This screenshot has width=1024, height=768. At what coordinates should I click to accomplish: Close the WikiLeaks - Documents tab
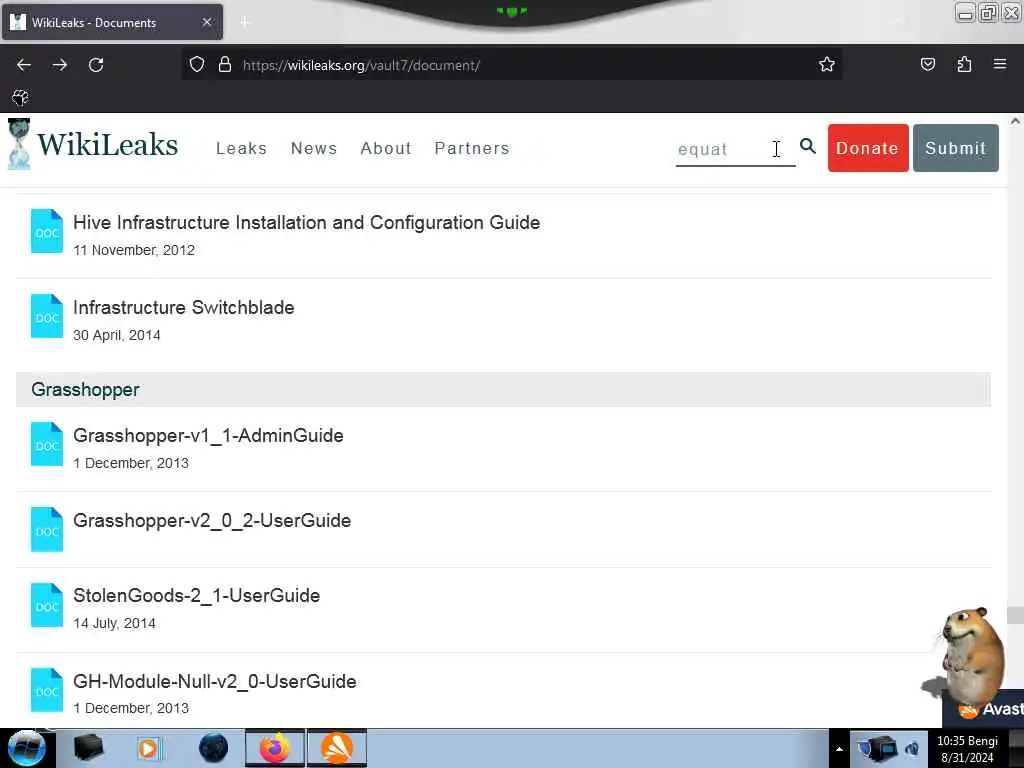click(207, 22)
